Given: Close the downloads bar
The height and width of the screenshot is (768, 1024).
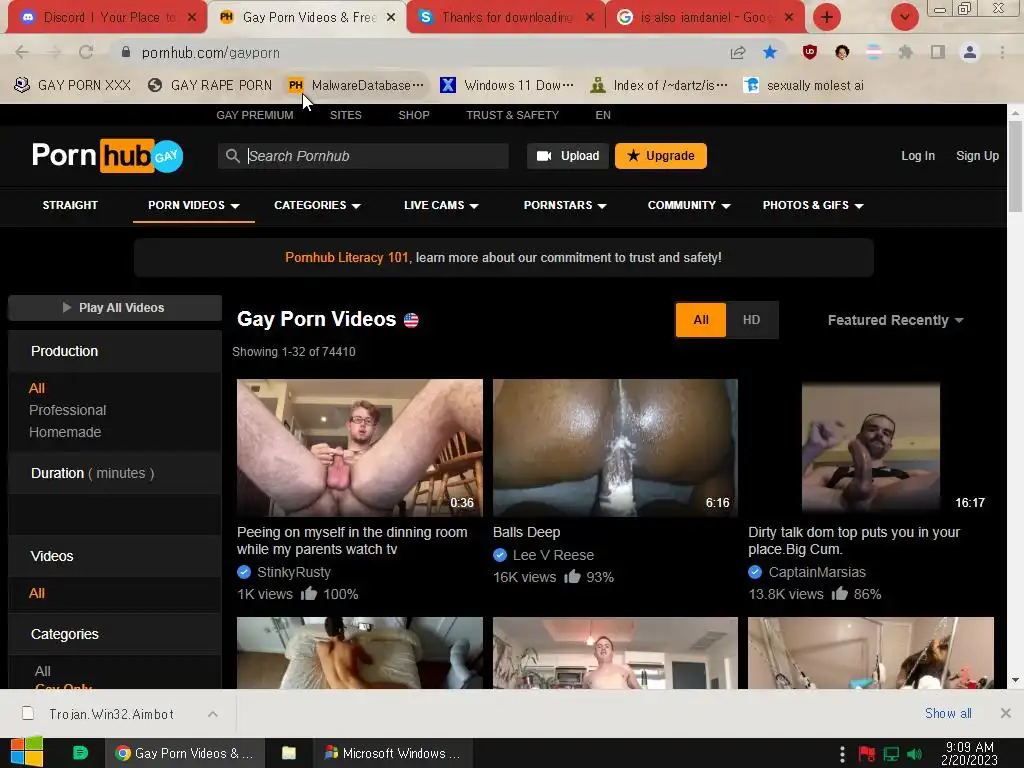Looking at the screenshot, I should 1006,713.
